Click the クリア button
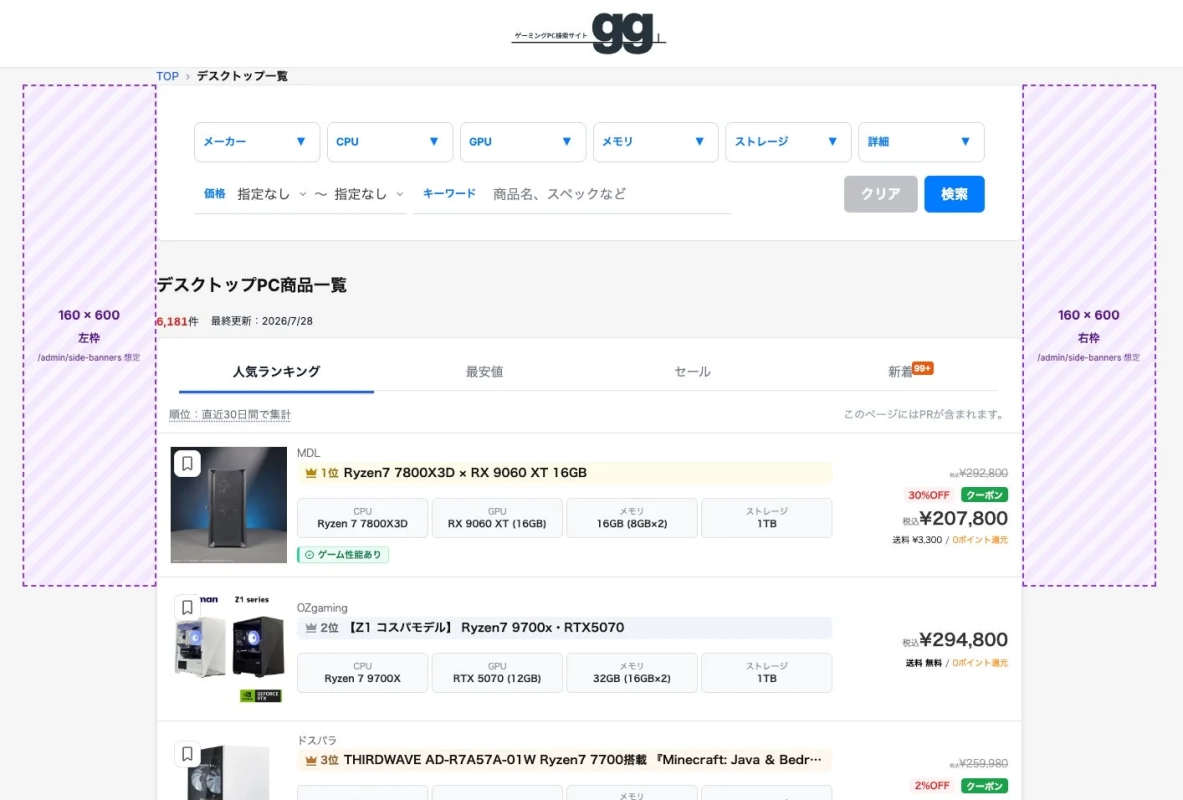The width and height of the screenshot is (1183, 800). (880, 194)
